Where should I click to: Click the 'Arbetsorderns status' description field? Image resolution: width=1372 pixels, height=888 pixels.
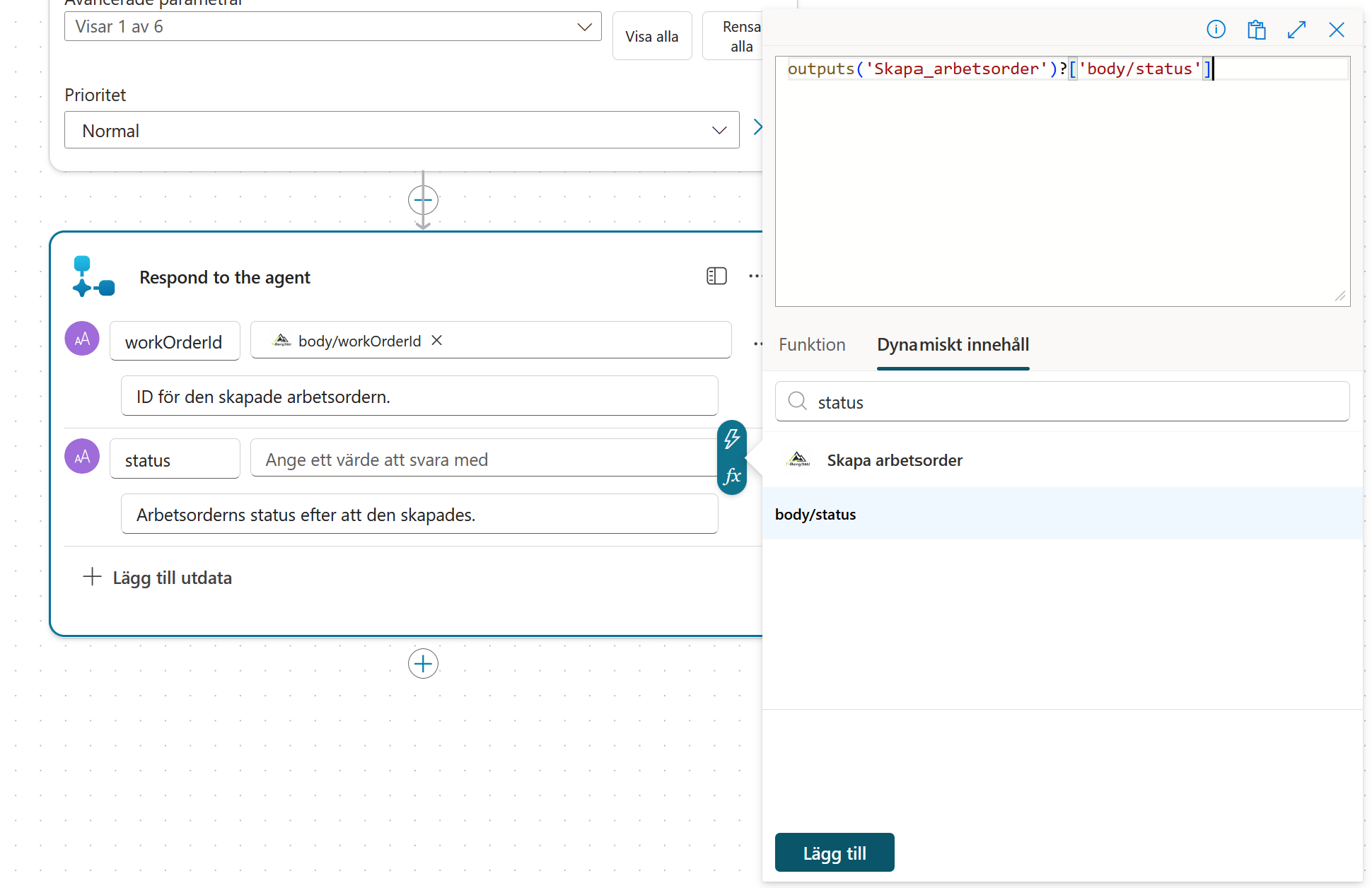click(x=419, y=514)
